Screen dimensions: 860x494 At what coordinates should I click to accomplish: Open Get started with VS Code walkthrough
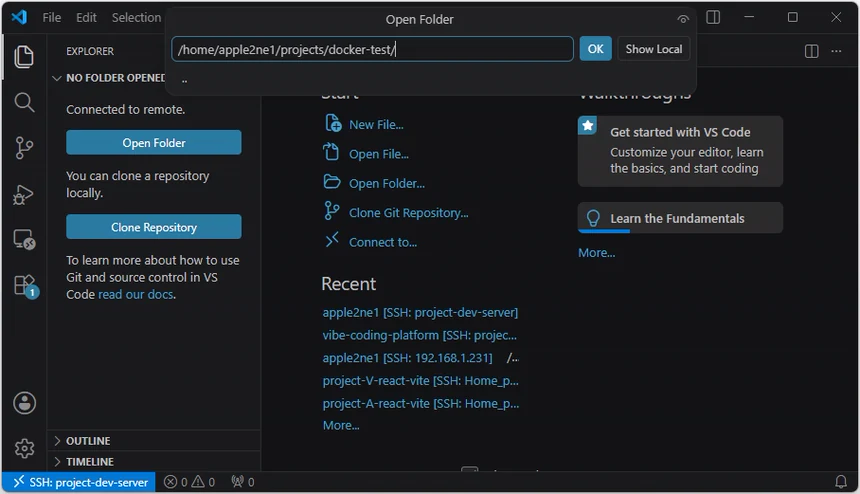(x=680, y=151)
